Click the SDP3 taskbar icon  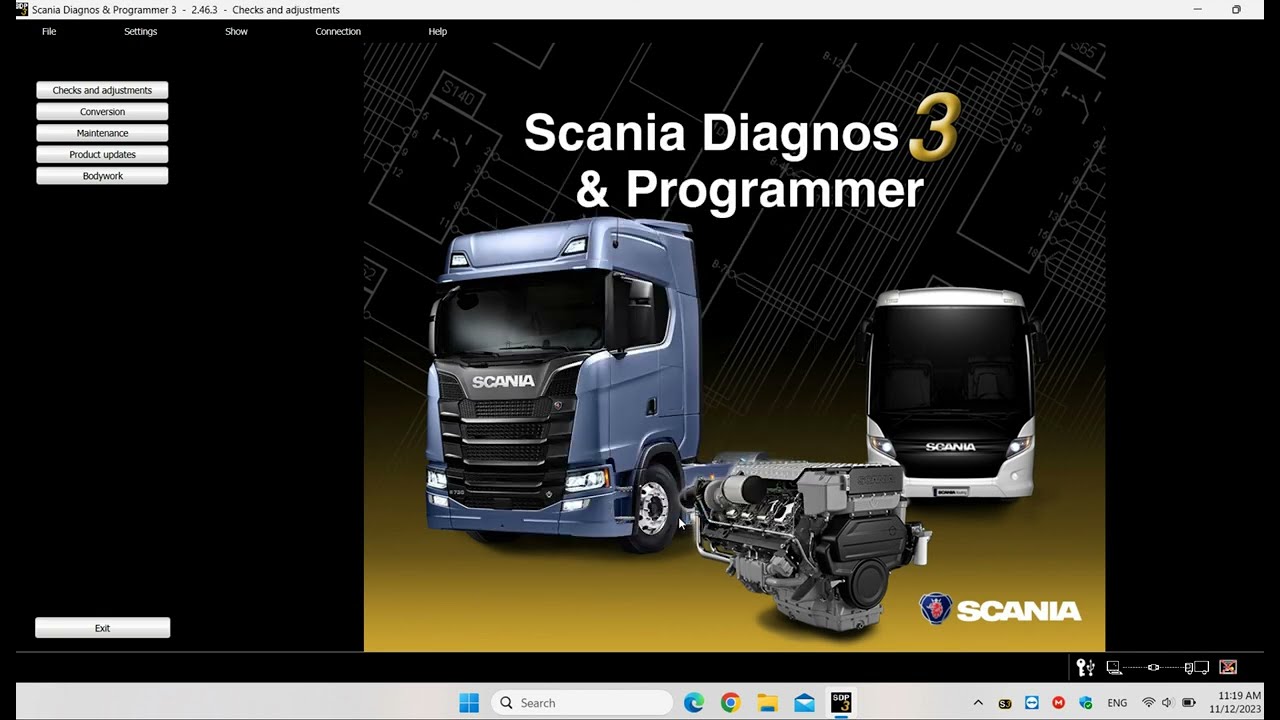point(841,703)
